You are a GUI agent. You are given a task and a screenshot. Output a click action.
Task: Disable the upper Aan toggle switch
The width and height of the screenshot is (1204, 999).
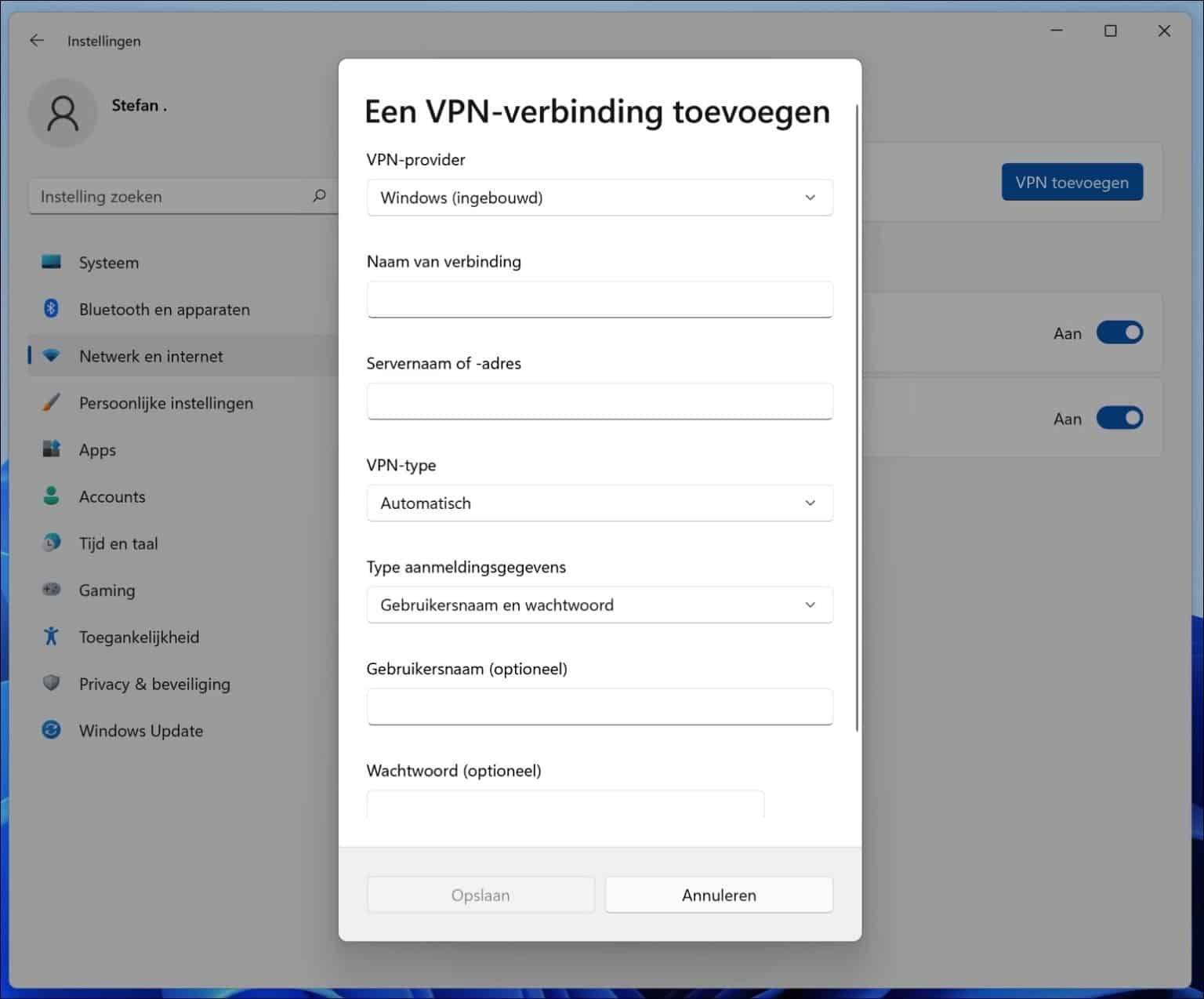point(1120,332)
